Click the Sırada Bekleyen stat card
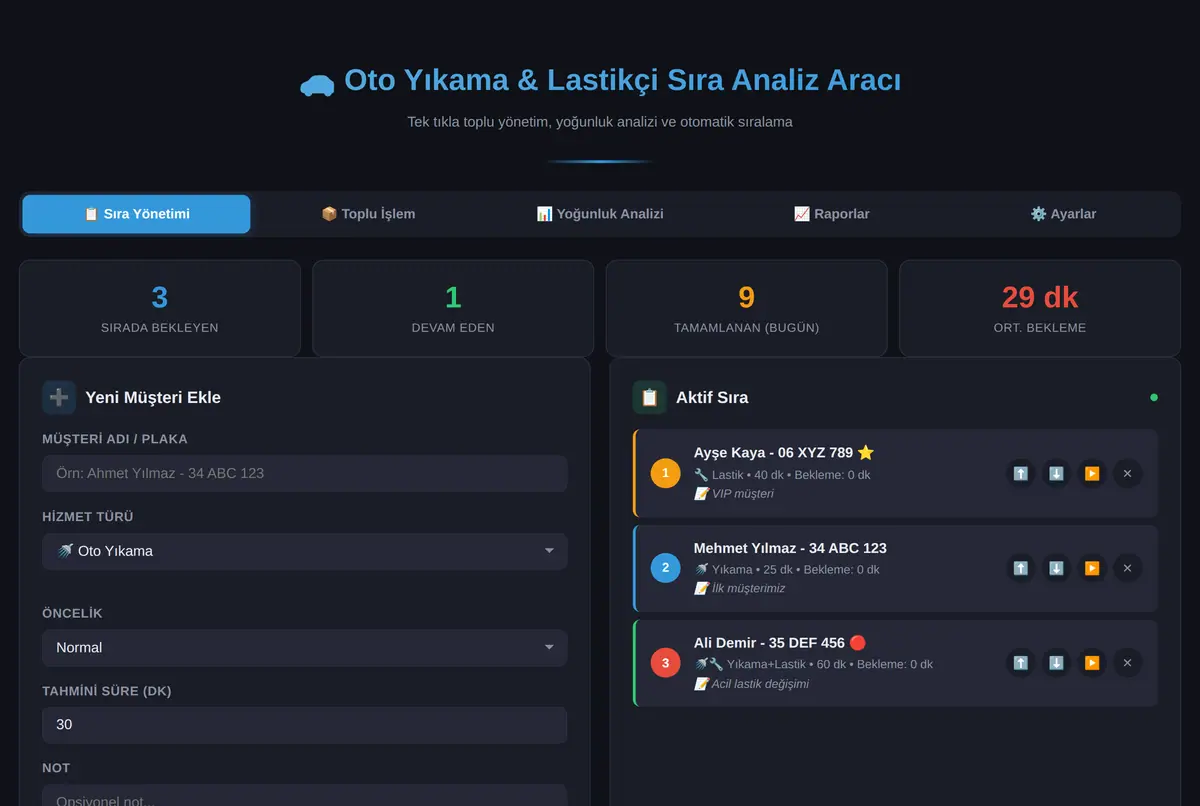The image size is (1200, 806). [x=160, y=308]
